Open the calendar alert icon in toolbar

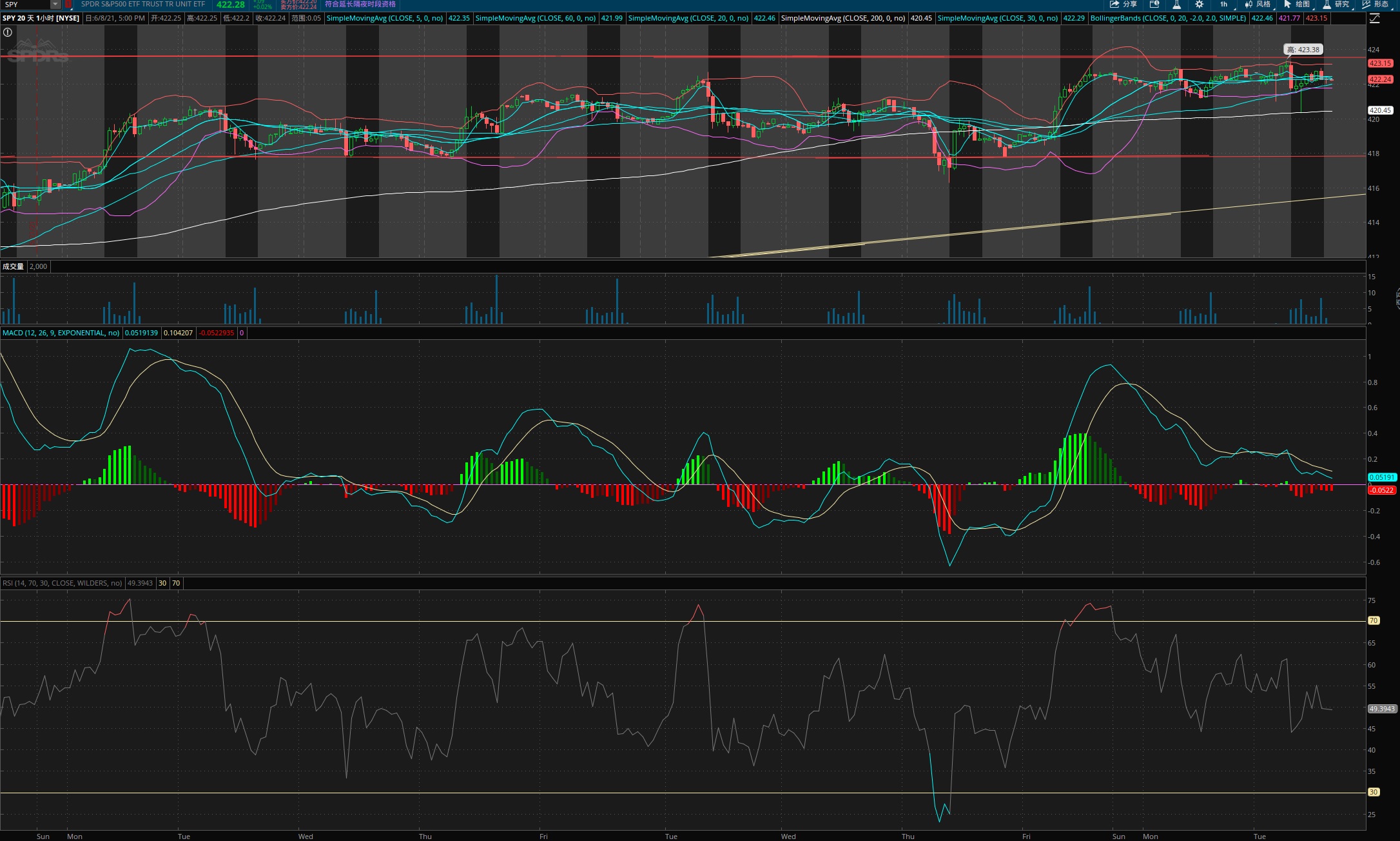[x=1154, y=5]
